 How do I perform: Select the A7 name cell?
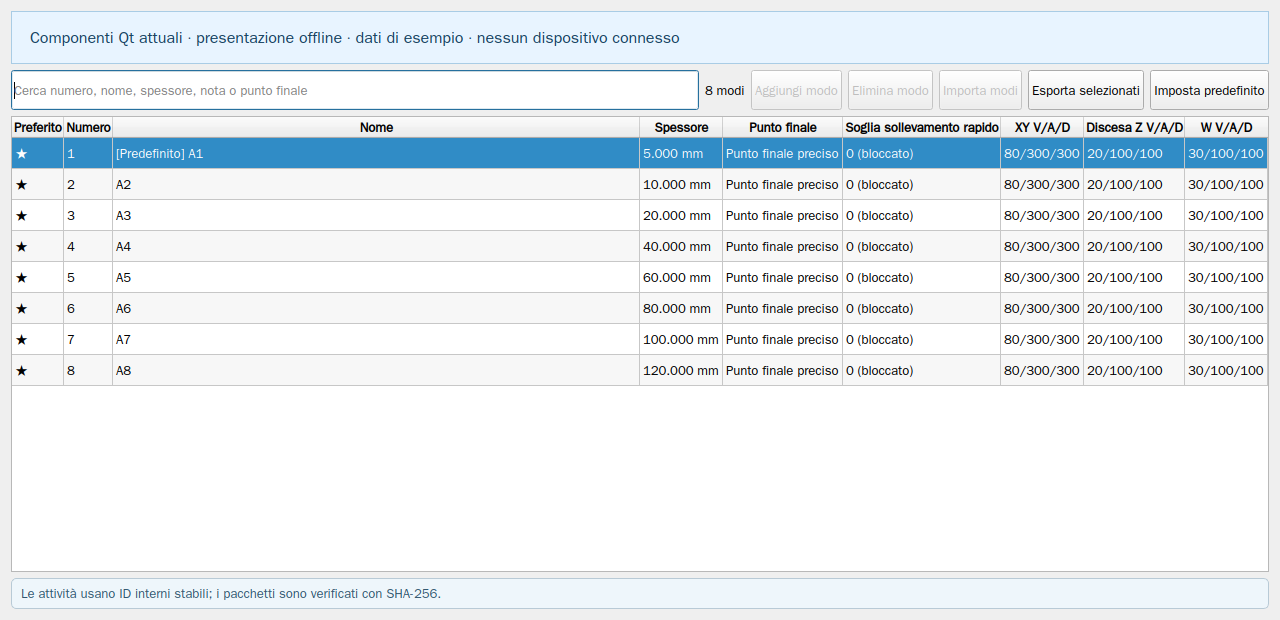point(376,340)
